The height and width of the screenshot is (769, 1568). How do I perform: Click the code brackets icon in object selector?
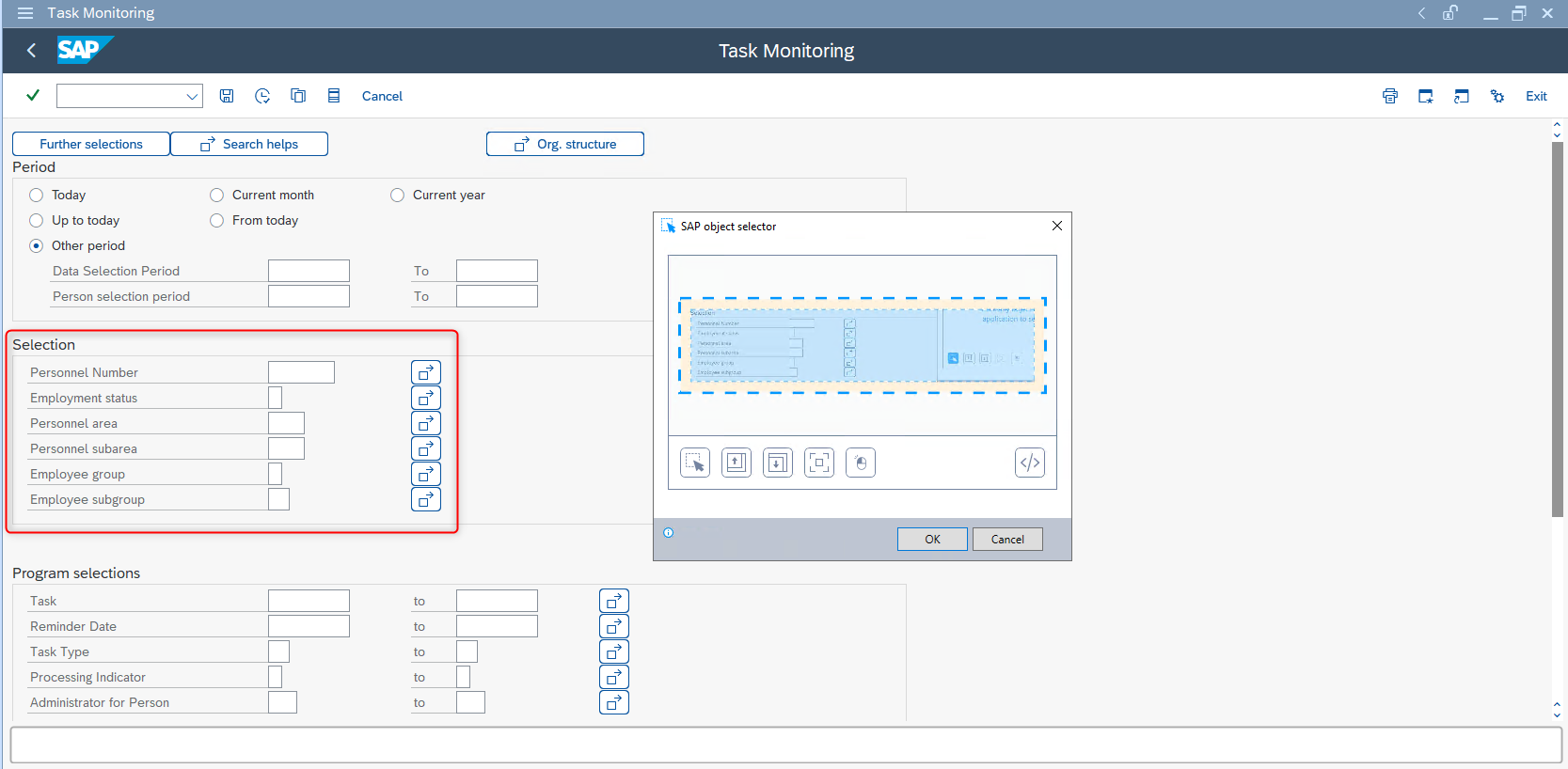1030,463
